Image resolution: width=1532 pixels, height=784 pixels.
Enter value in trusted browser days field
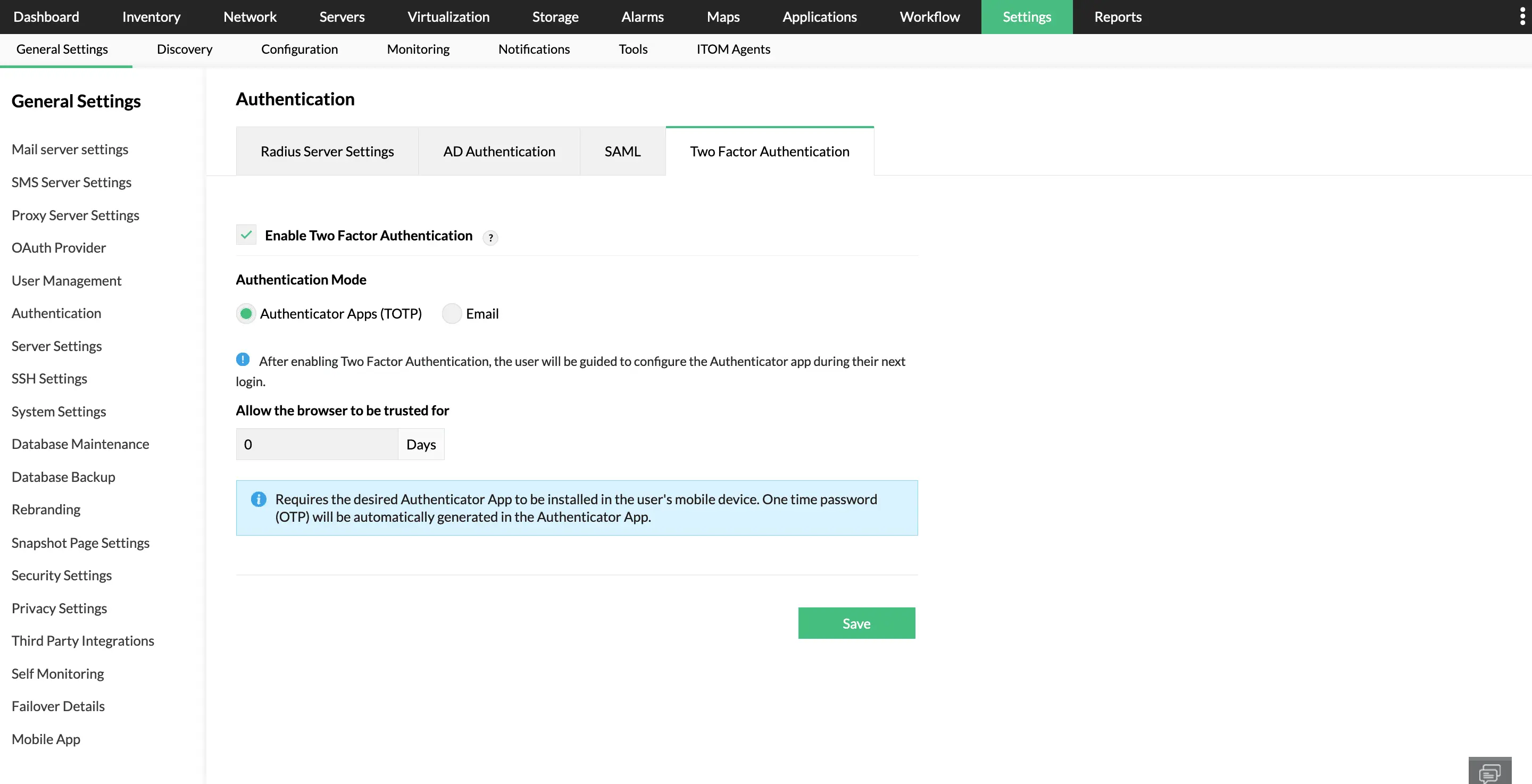tap(315, 444)
